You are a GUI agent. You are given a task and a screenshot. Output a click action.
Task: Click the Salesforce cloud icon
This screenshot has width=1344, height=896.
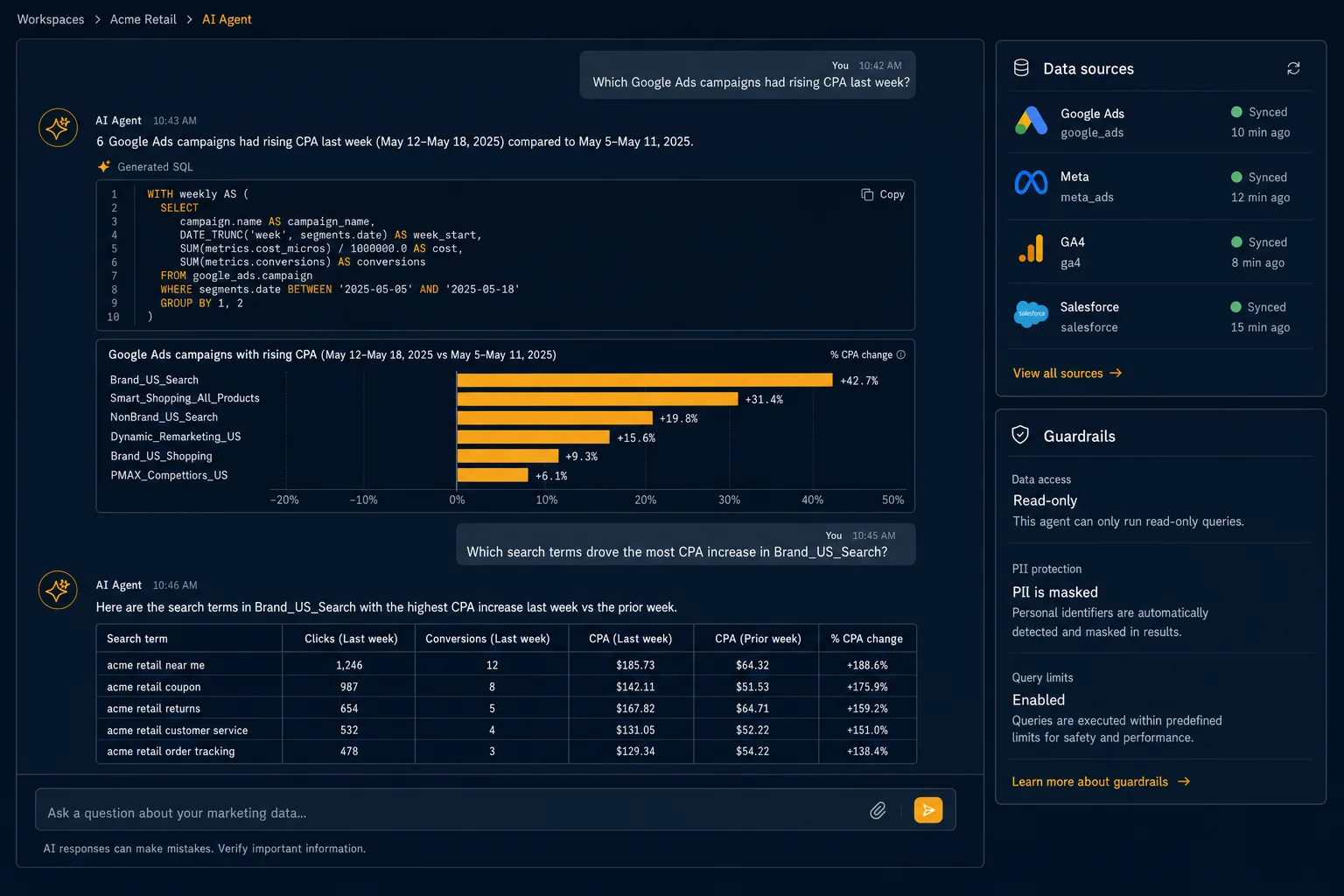click(x=1031, y=313)
